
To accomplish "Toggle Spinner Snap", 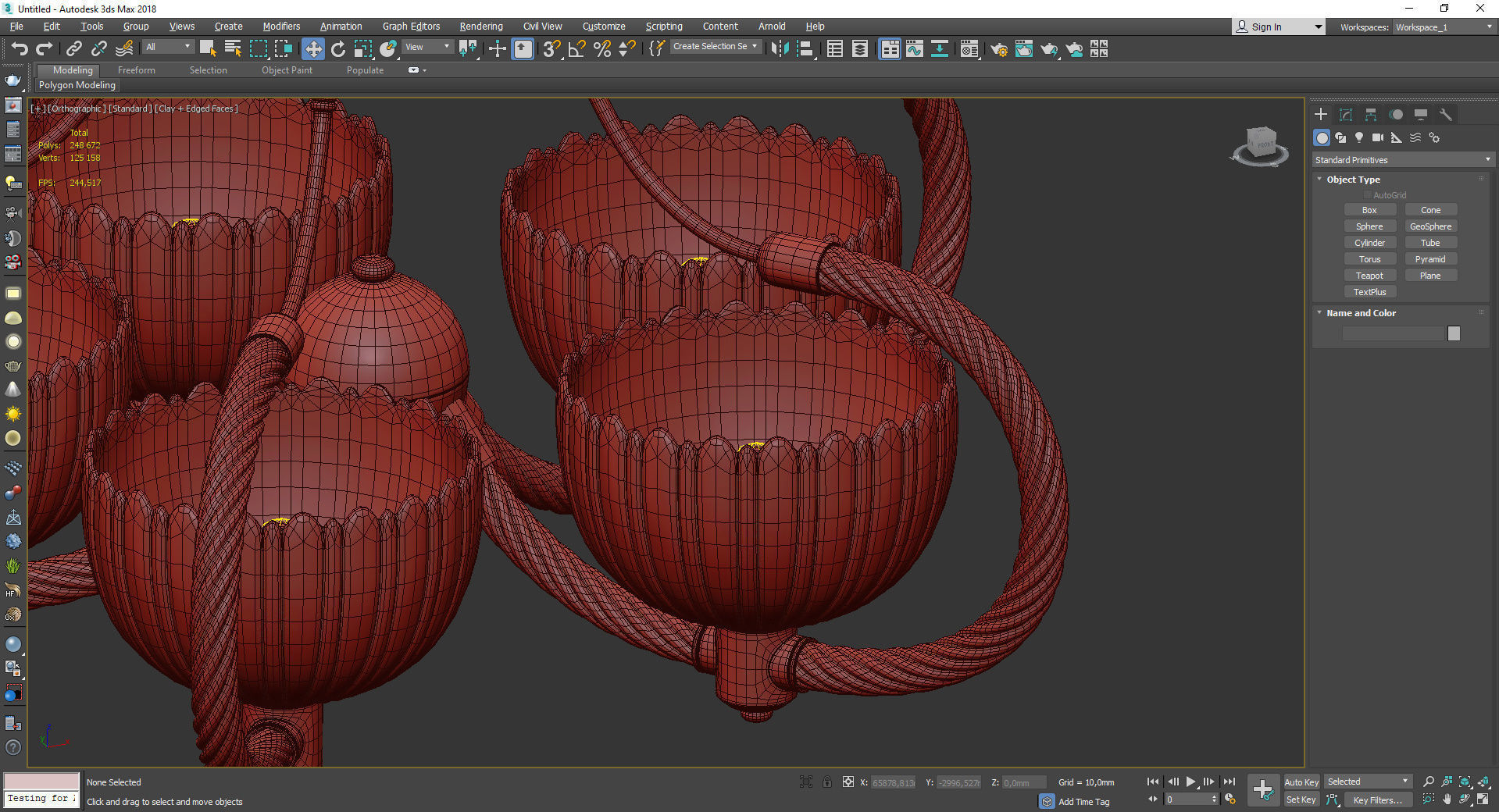I will click(x=626, y=49).
